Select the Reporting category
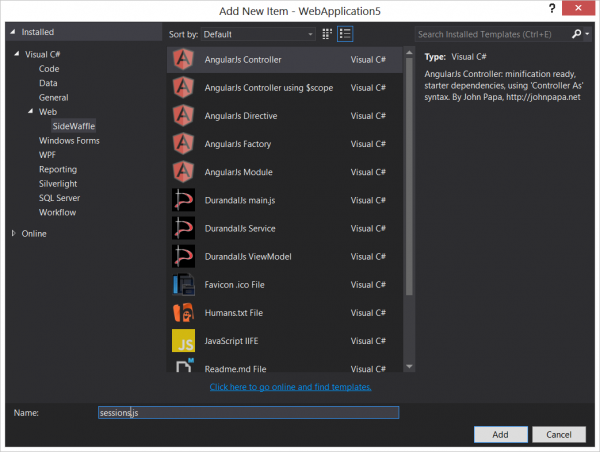 pyautogui.click(x=58, y=169)
